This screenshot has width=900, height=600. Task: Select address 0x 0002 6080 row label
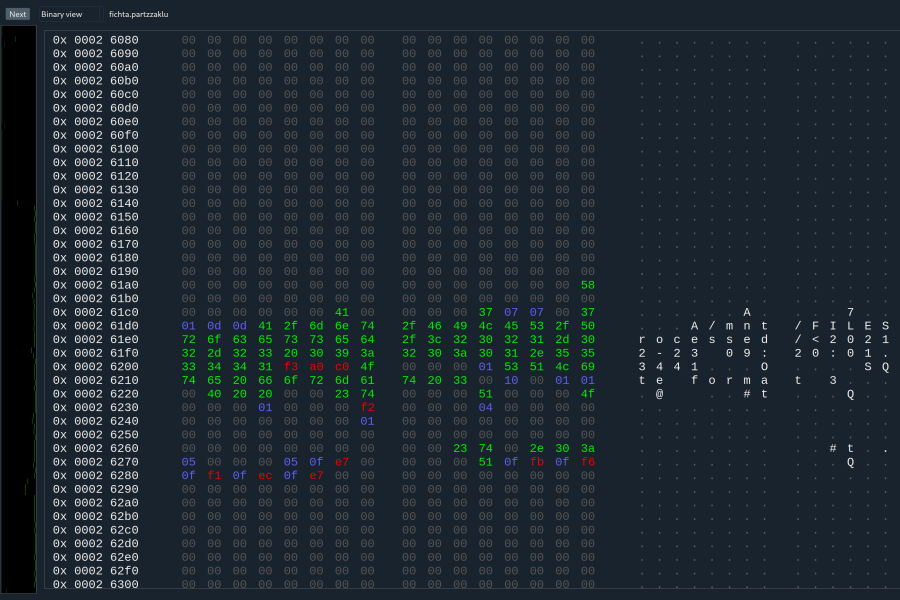(96, 40)
